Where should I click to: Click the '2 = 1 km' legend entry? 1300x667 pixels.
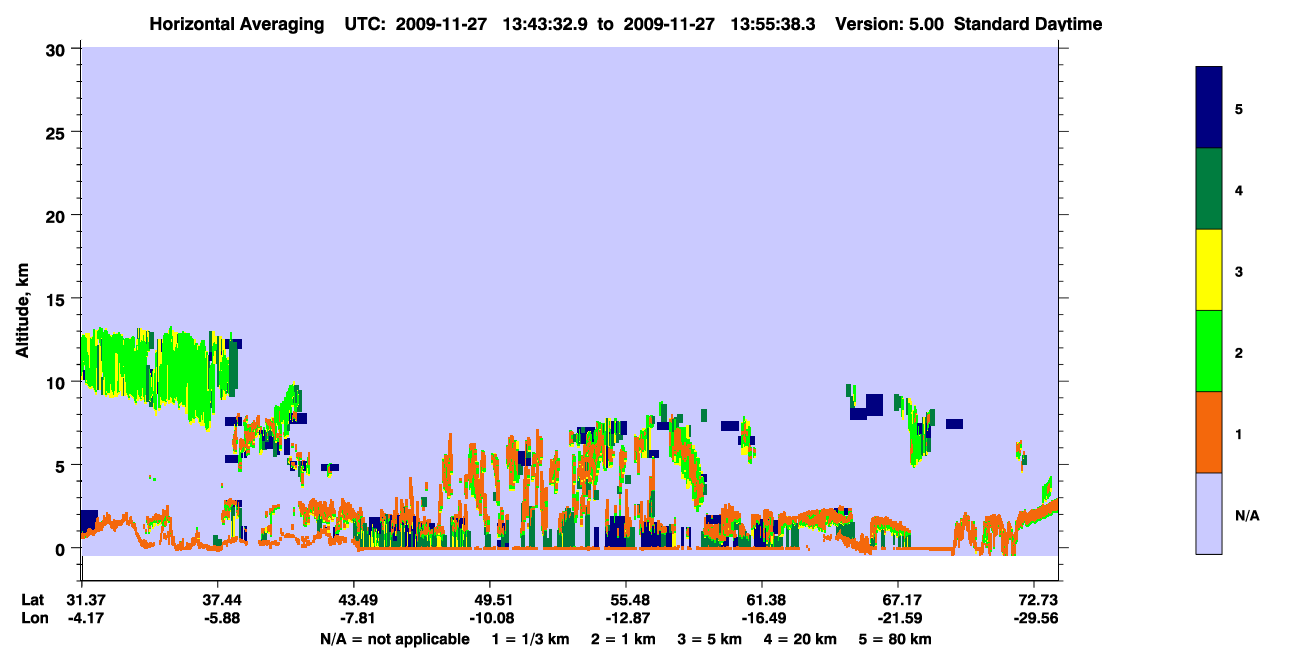(624, 639)
